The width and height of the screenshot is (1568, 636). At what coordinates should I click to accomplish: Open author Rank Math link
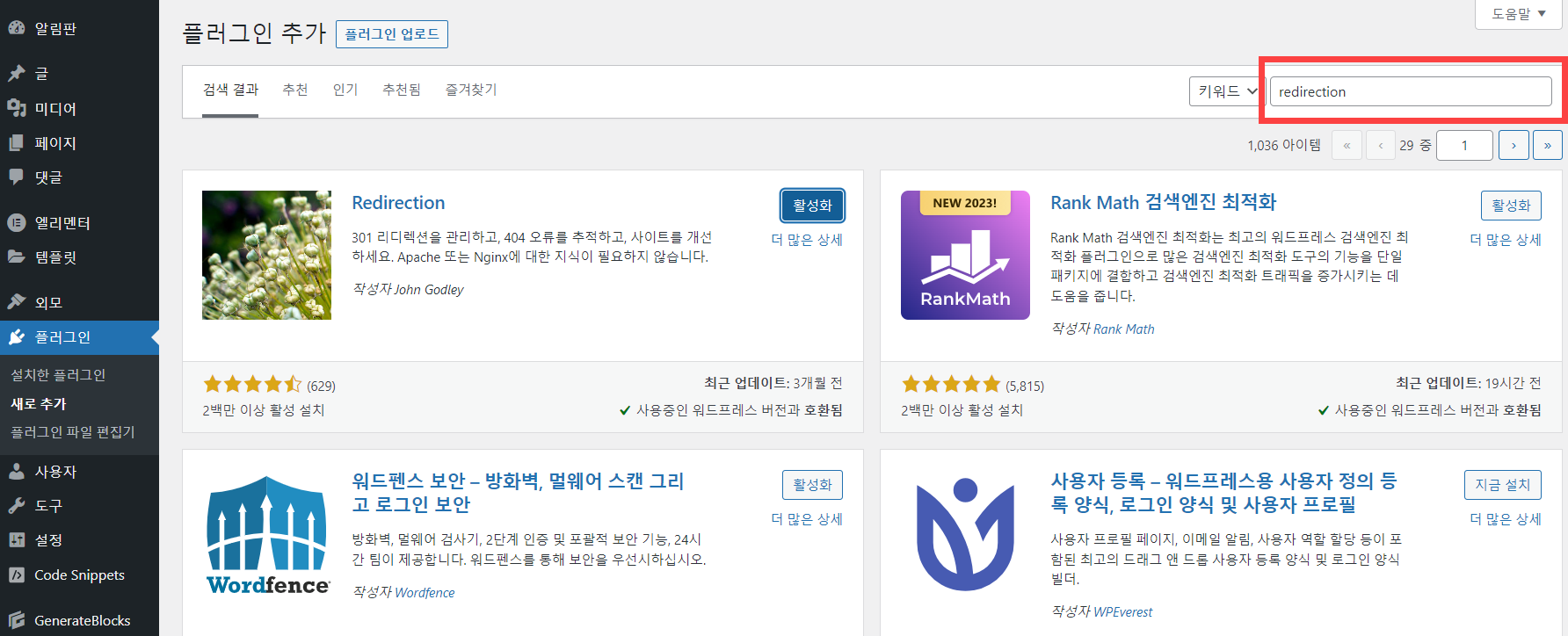(1124, 329)
